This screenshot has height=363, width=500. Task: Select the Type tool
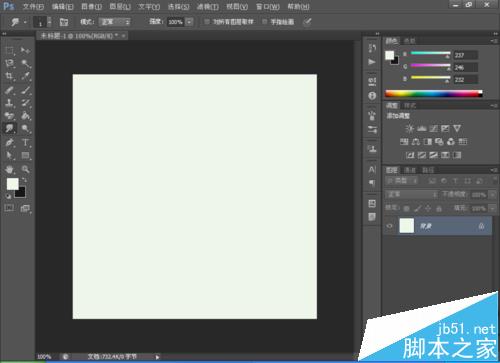(x=25, y=142)
